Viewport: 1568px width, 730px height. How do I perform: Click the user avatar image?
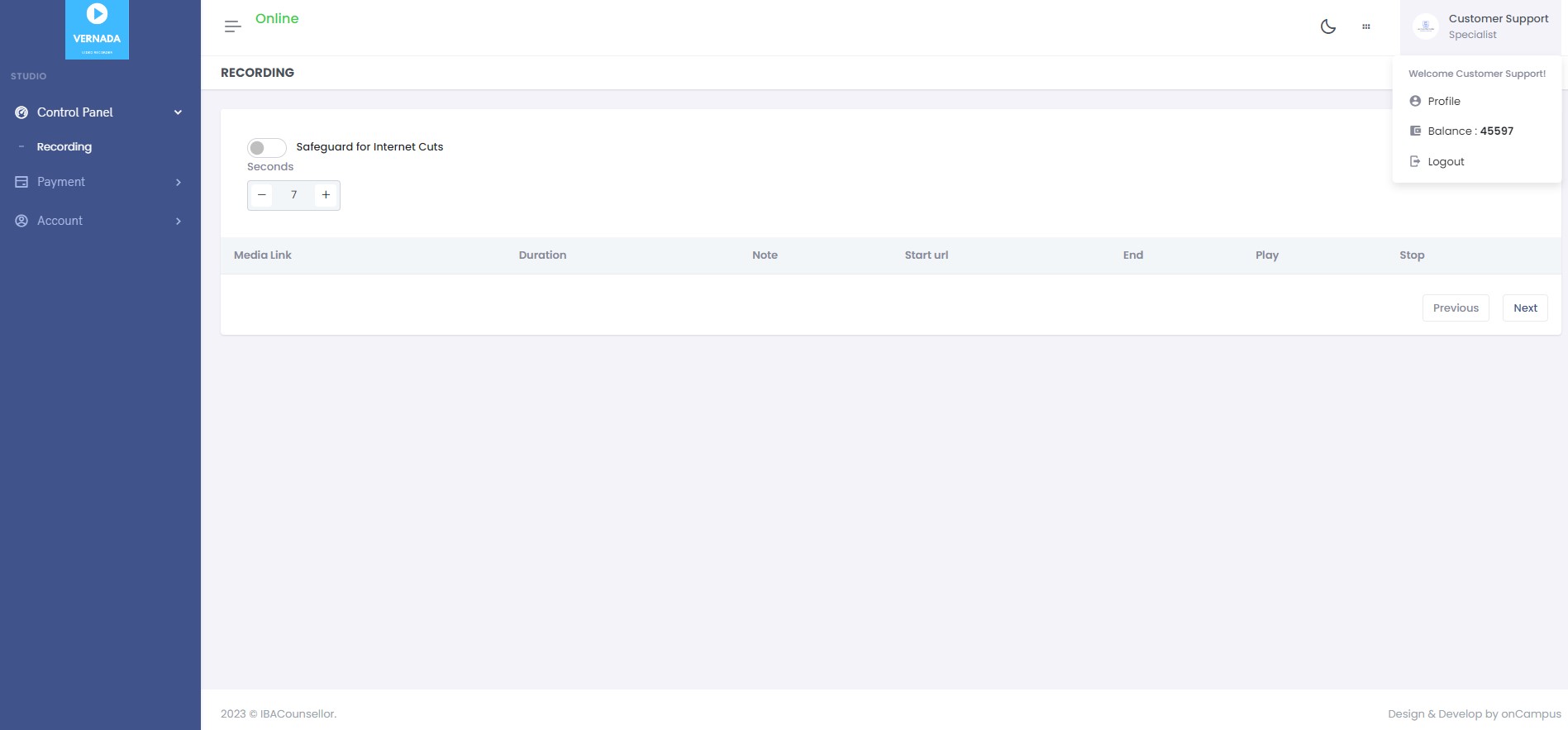tap(1426, 26)
